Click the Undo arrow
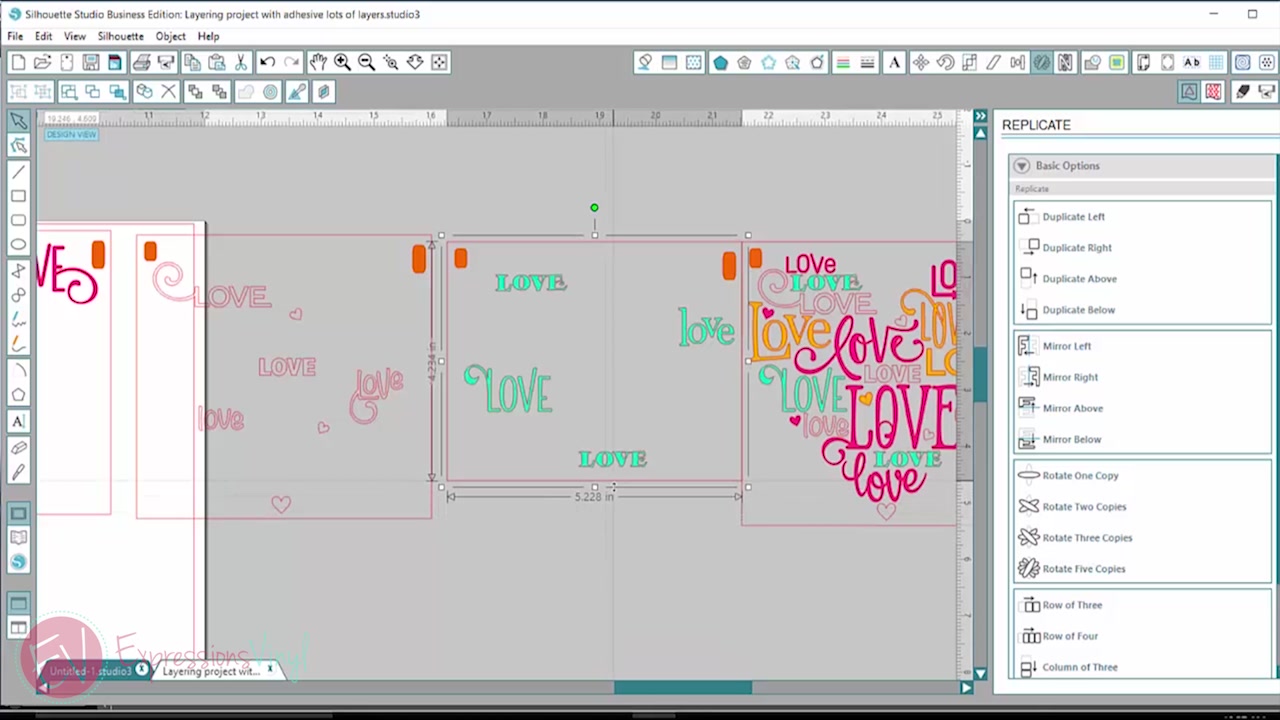This screenshot has width=1280, height=720. pos(267,62)
